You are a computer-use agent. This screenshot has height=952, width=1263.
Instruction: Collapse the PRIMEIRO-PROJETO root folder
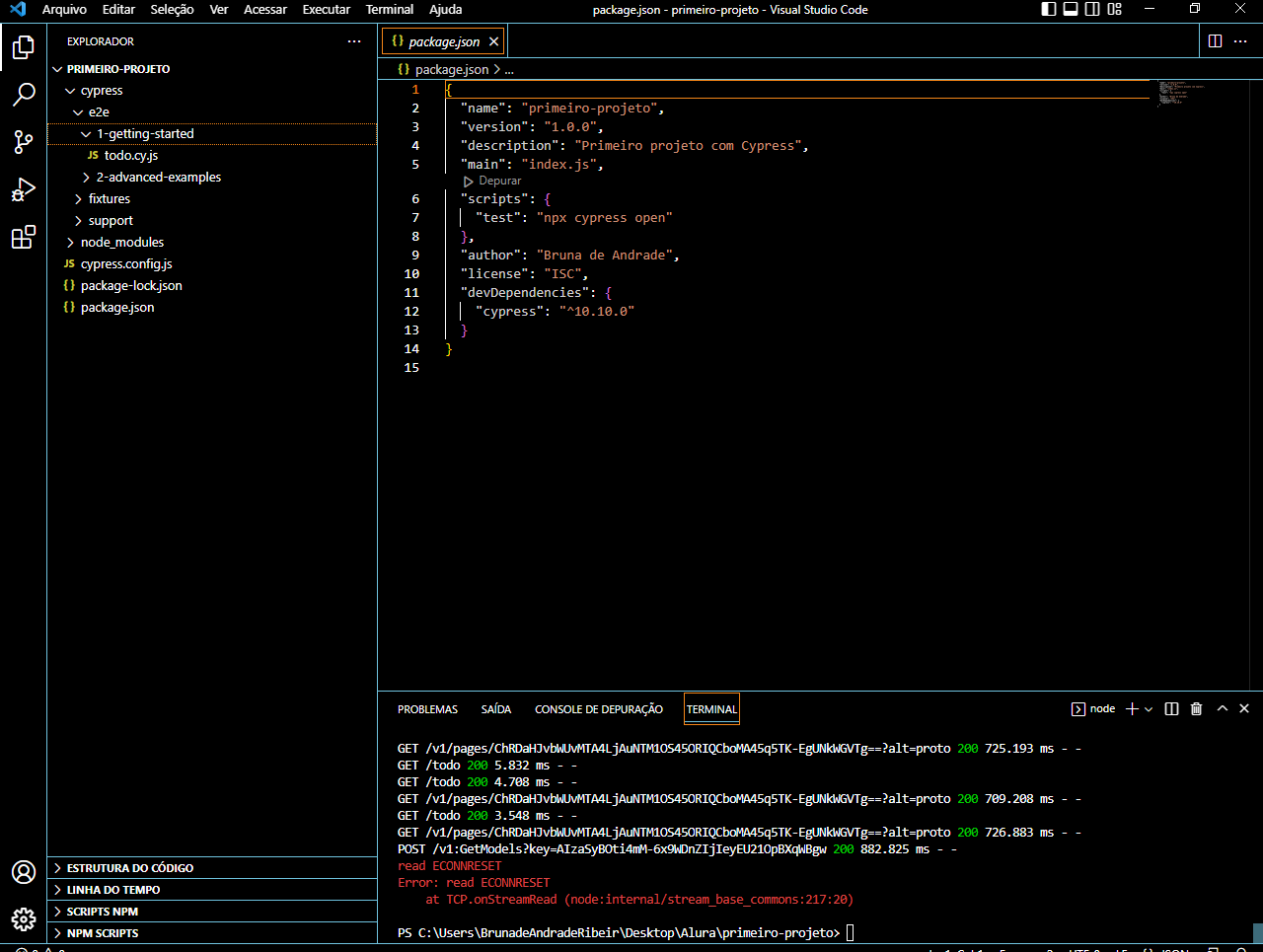tap(212, 69)
